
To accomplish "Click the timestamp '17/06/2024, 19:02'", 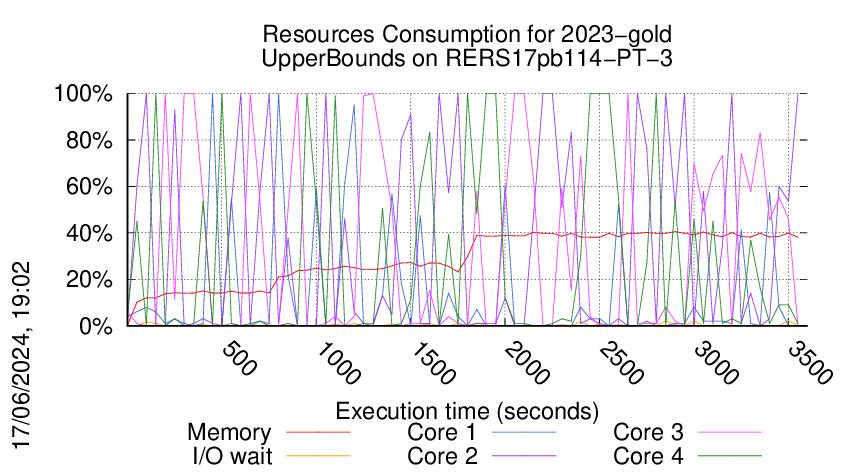I will (x=22, y=356).
